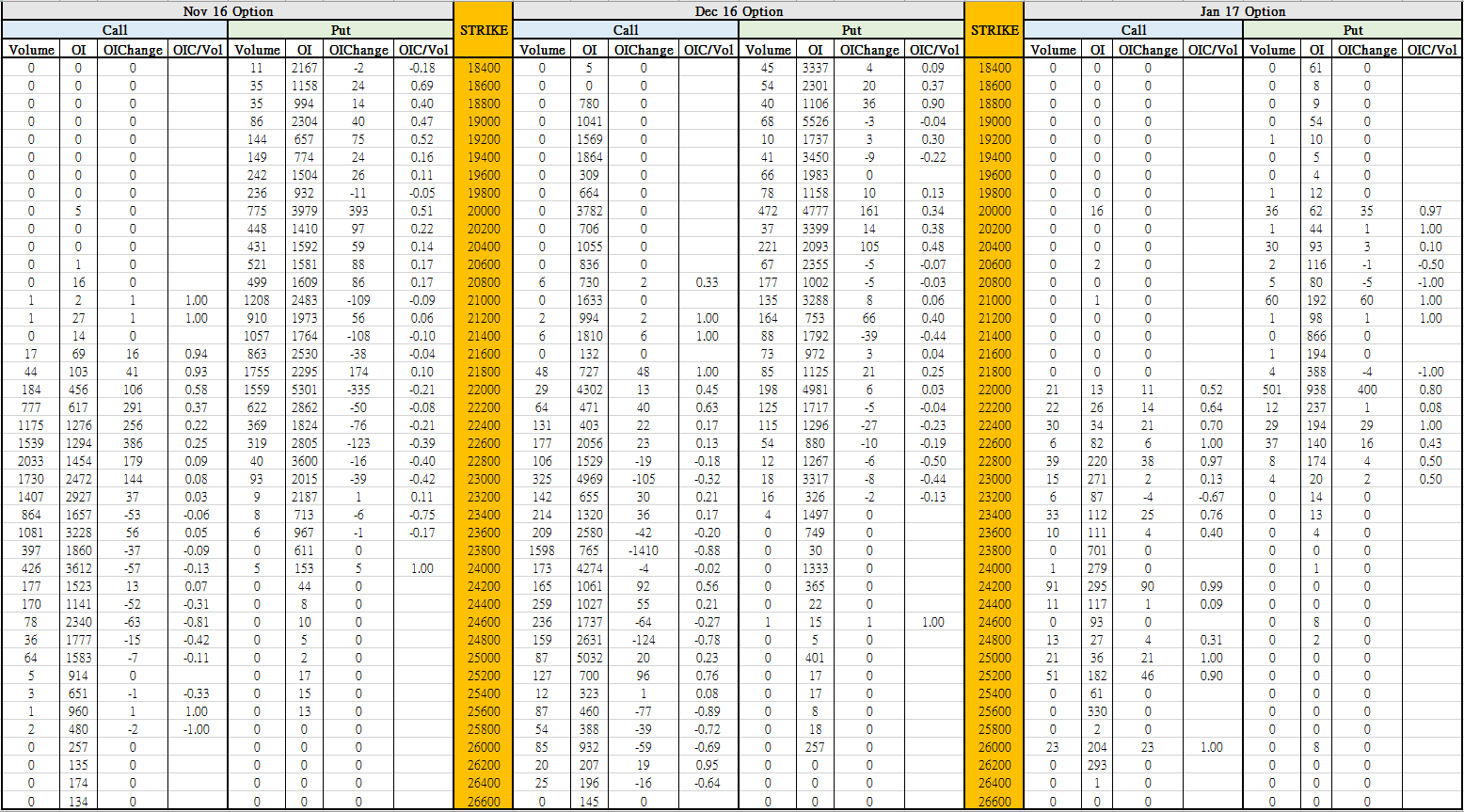The height and width of the screenshot is (812, 1464).
Task: Click the Jan 17 Put OI cell showing 866
Action: [x=1316, y=336]
